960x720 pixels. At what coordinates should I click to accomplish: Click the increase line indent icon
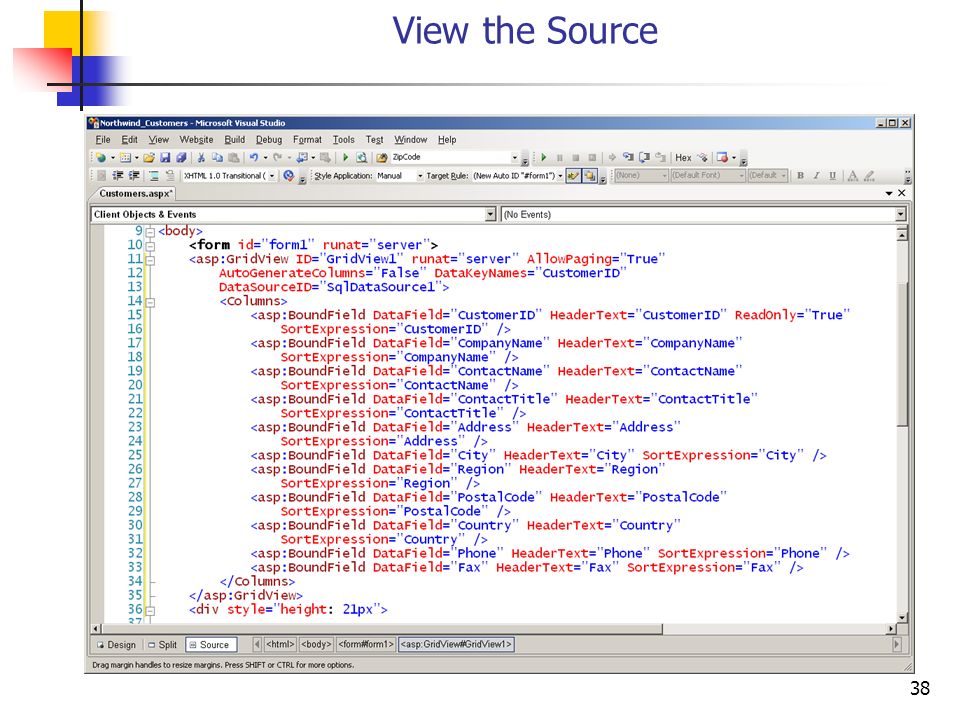tap(133, 176)
